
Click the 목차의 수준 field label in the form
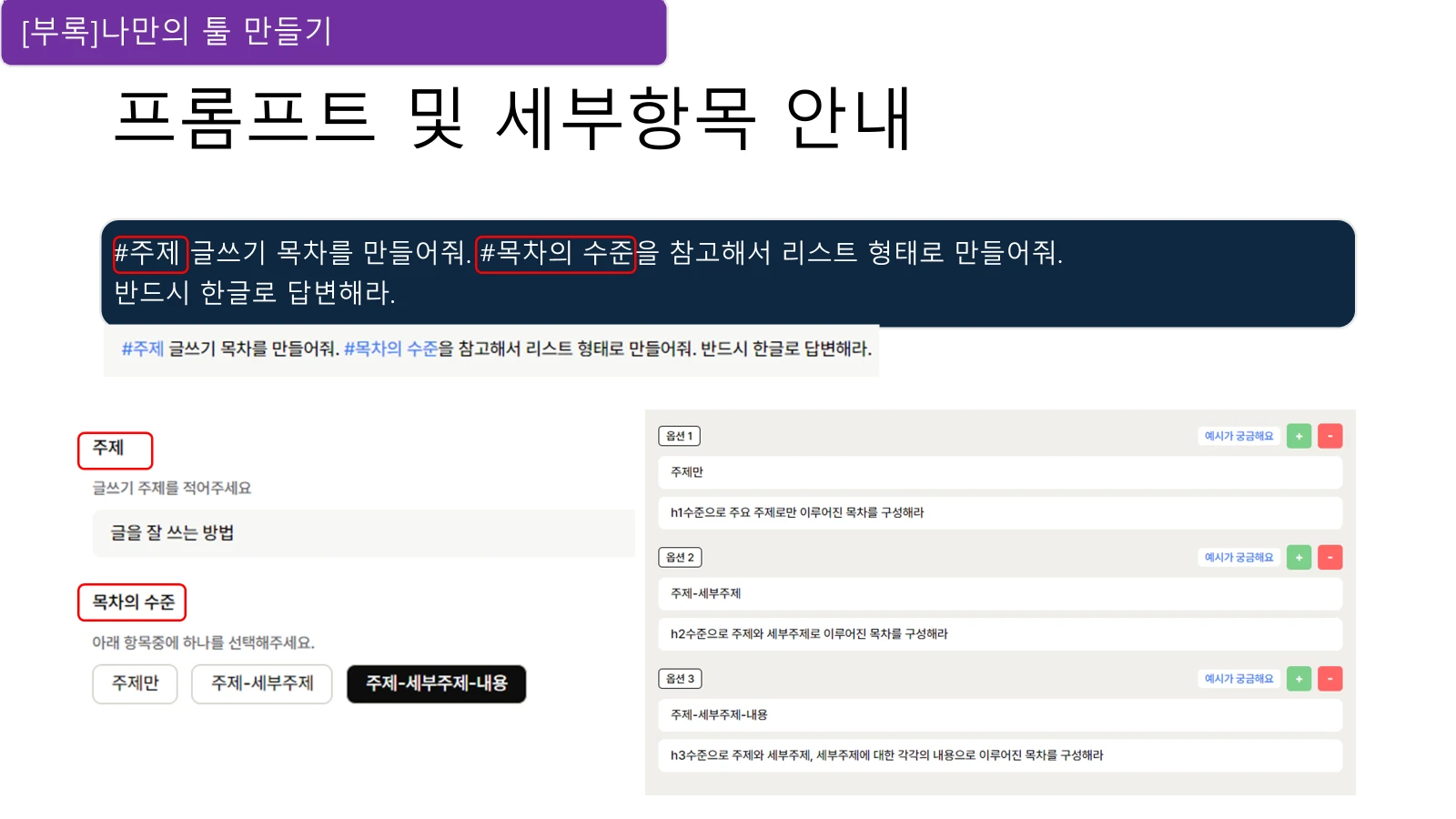click(x=132, y=602)
